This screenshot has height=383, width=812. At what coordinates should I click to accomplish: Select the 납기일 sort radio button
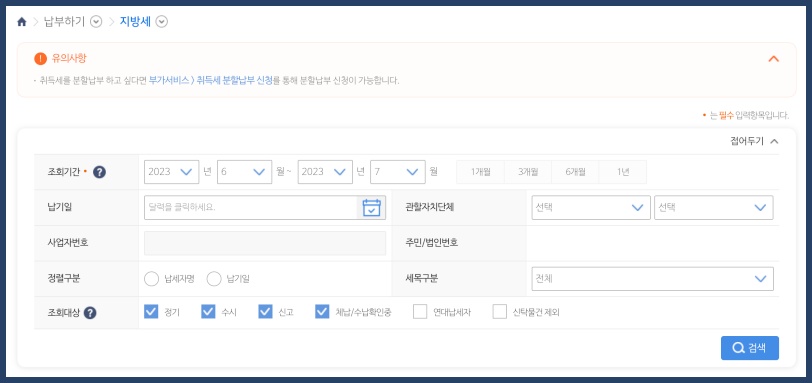click(x=214, y=279)
